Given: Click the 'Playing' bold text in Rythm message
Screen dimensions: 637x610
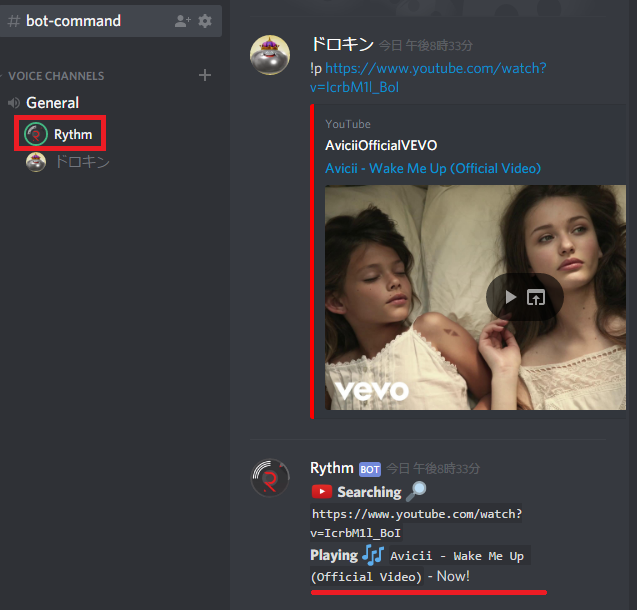Looking at the screenshot, I should (334, 555).
